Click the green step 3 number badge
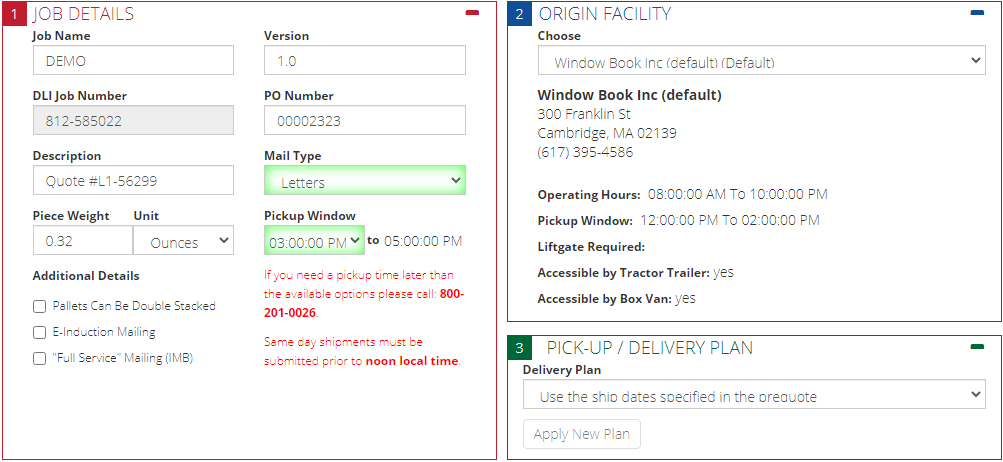The height and width of the screenshot is (462, 1003). pyautogui.click(x=519, y=349)
